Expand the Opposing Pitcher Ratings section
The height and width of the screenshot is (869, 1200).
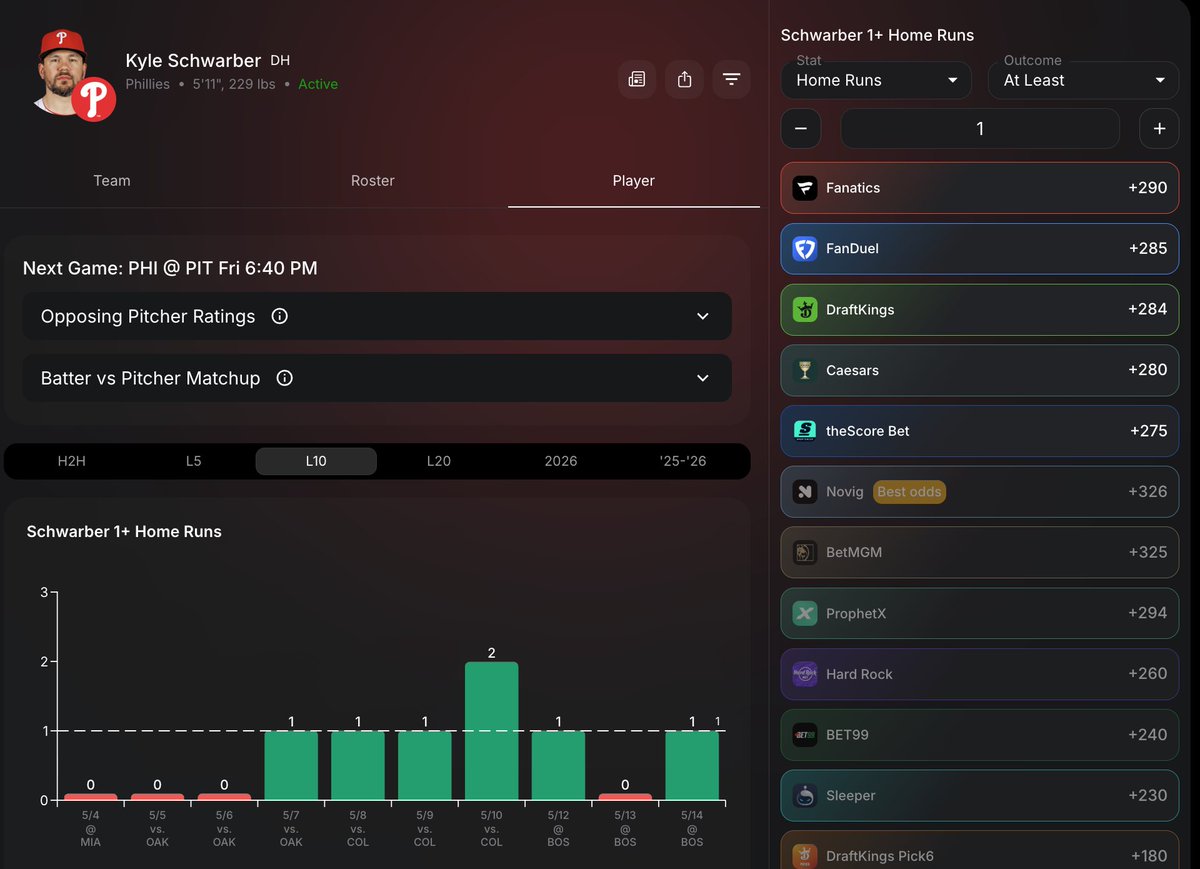pyautogui.click(x=377, y=316)
